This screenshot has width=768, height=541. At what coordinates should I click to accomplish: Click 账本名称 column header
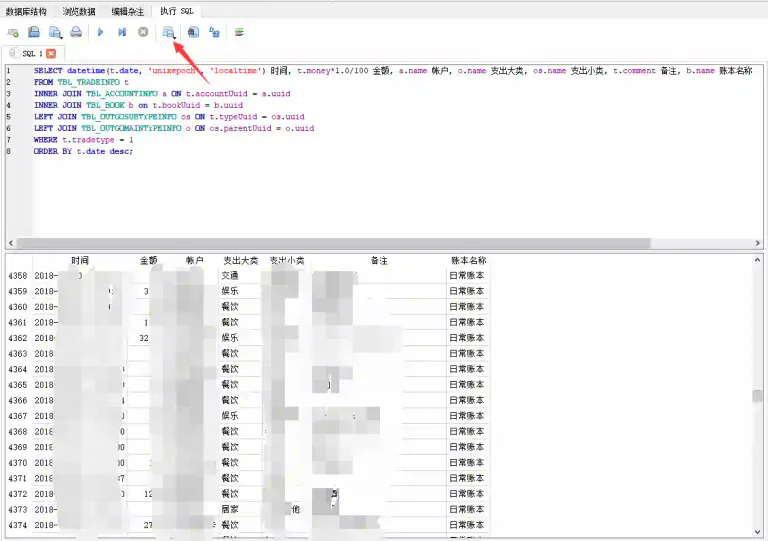tap(468, 260)
